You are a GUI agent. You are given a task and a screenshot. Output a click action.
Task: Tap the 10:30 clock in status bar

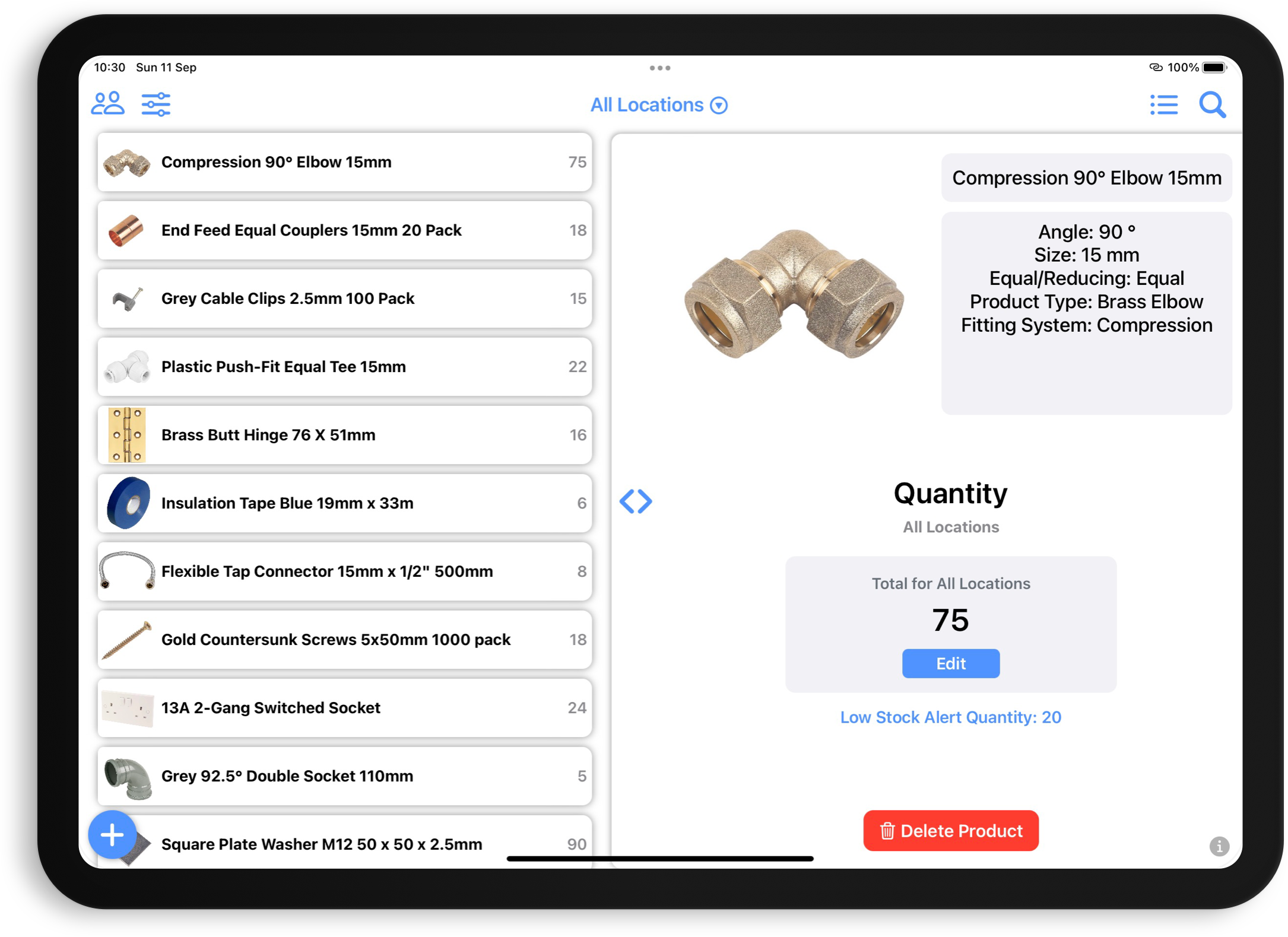(x=109, y=68)
